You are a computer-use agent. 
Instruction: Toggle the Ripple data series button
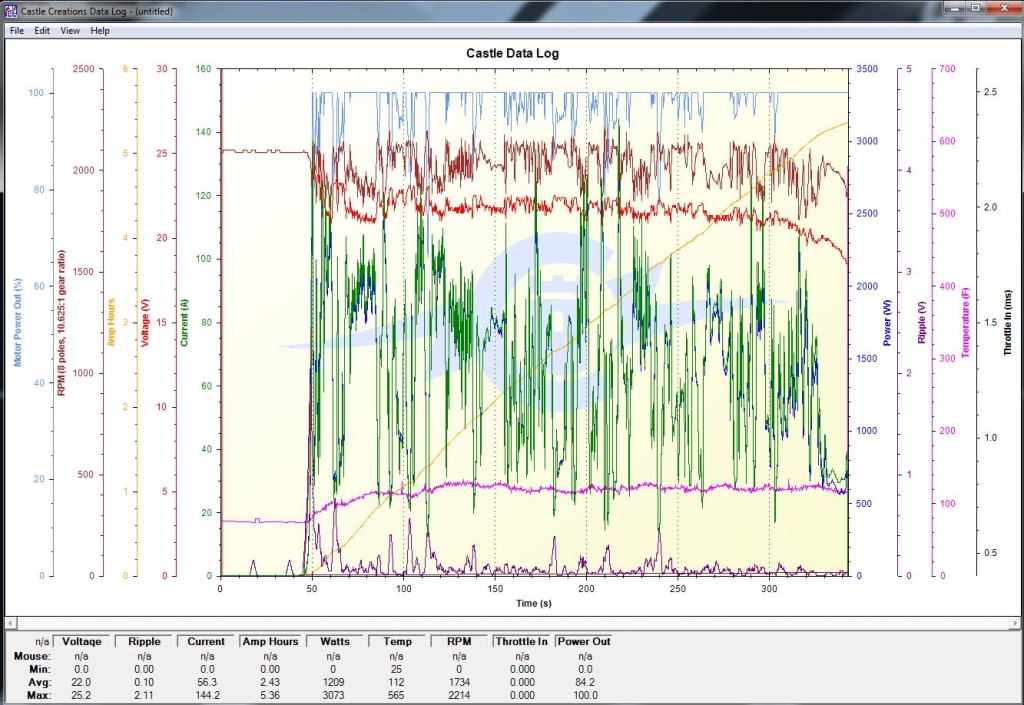click(144, 642)
